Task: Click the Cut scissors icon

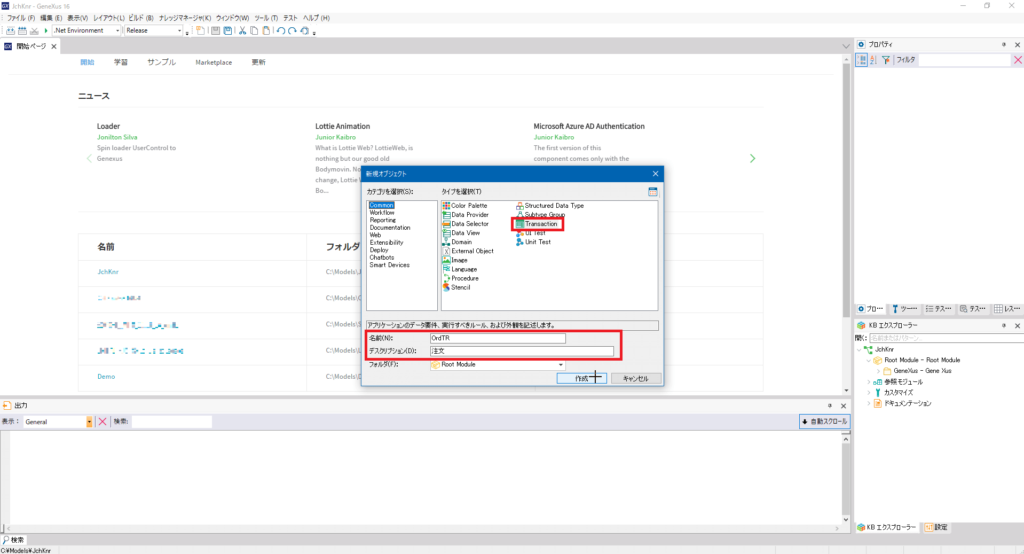Action: (242, 31)
